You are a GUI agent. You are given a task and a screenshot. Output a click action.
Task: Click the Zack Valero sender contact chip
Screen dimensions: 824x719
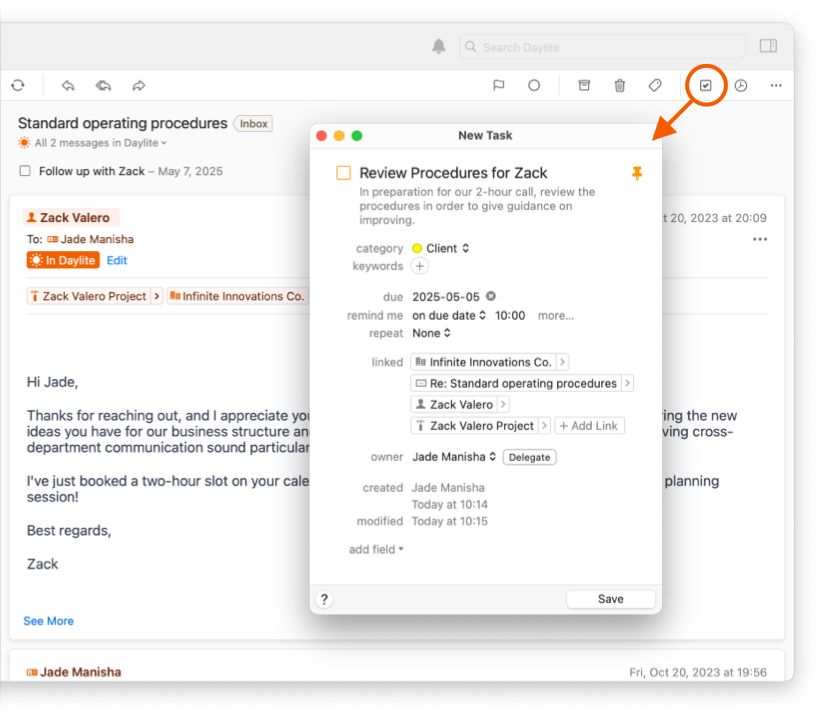pyautogui.click(x=70, y=218)
